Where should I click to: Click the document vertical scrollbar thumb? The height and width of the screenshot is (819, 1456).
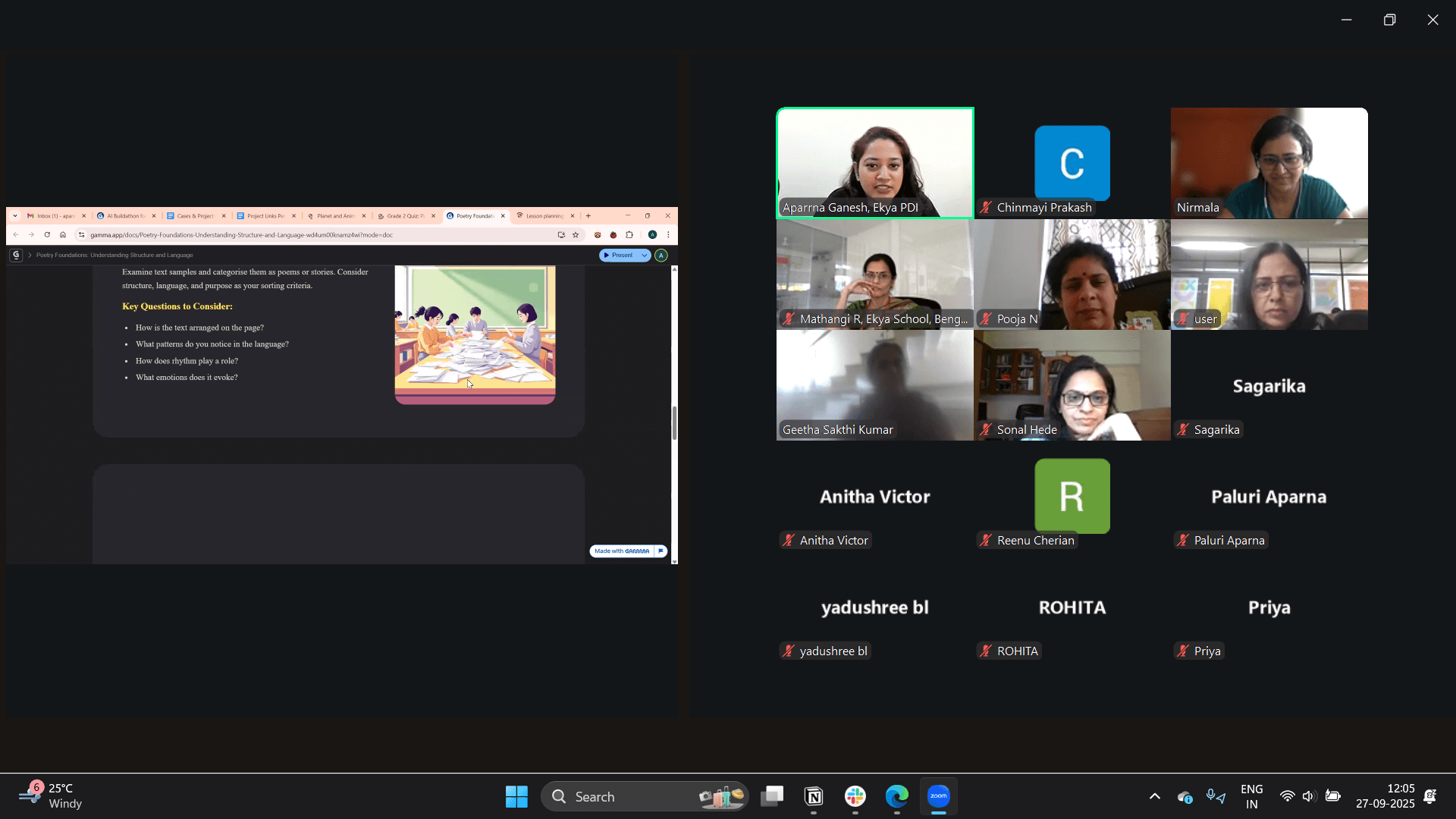674,423
